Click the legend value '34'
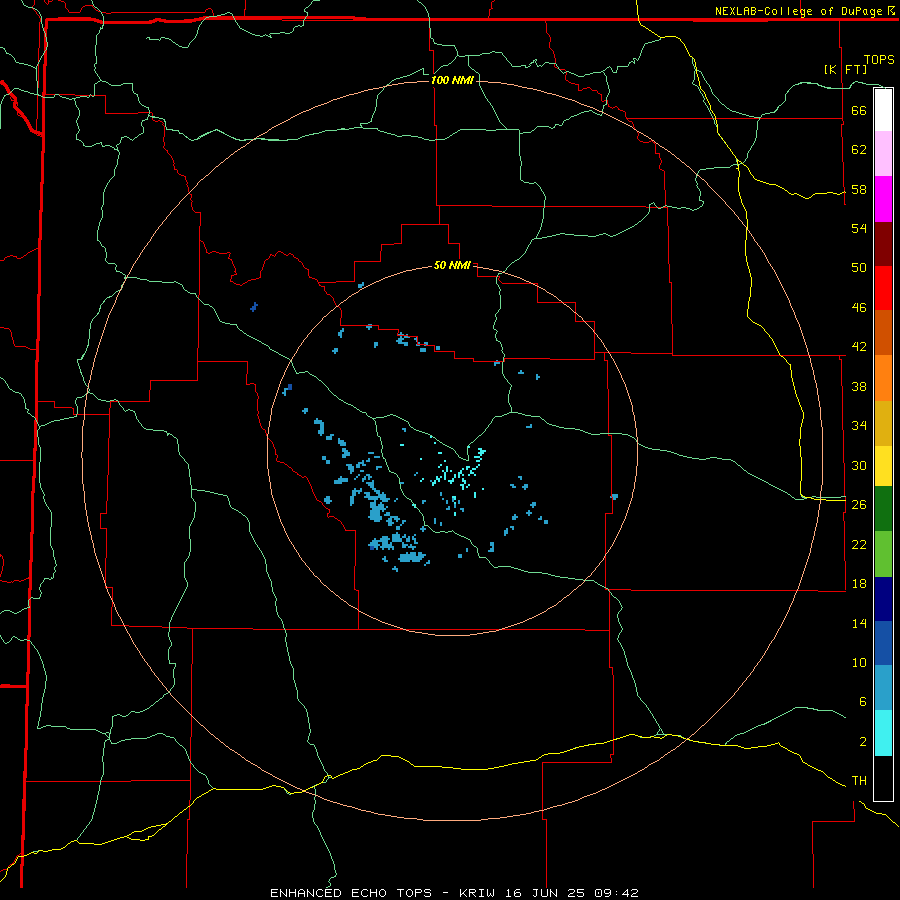 (859, 425)
